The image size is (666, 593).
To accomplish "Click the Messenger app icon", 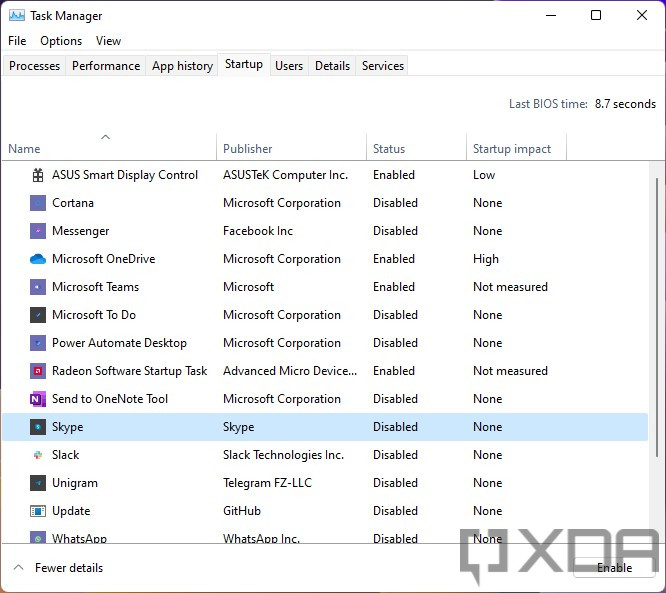I will (x=38, y=231).
